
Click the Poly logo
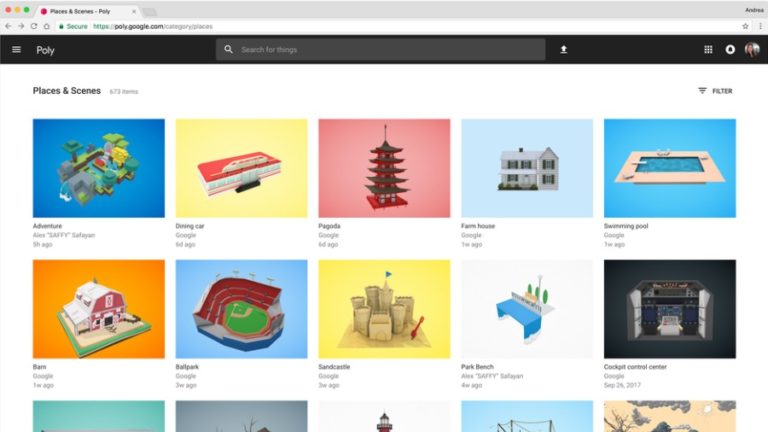point(45,50)
